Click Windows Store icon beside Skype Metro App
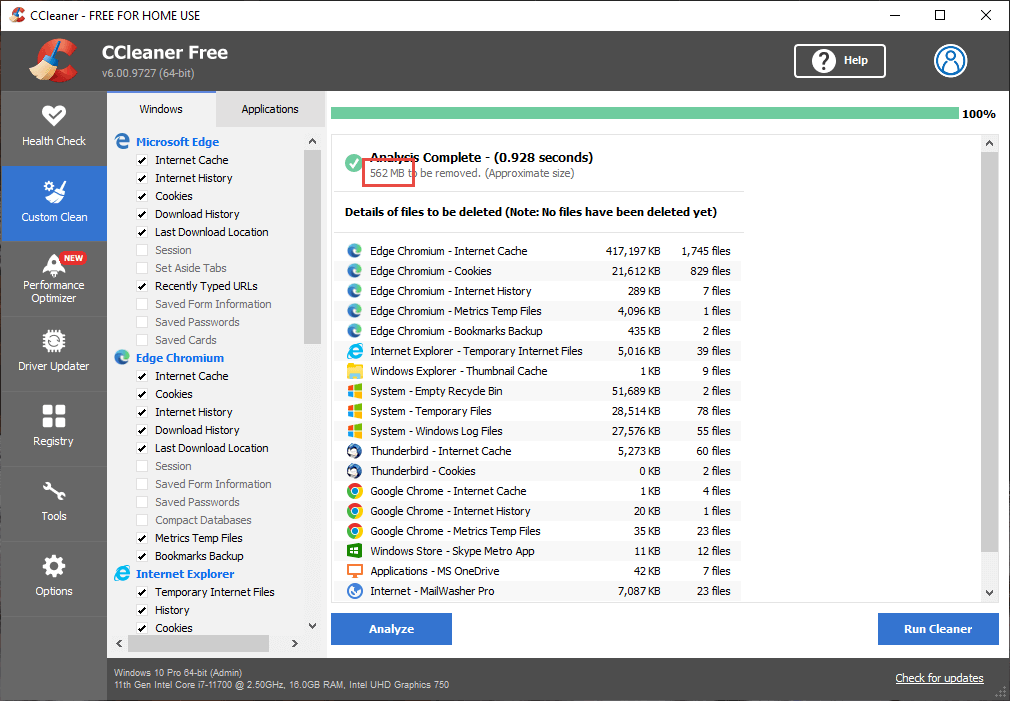The width and height of the screenshot is (1010, 701). (x=354, y=551)
